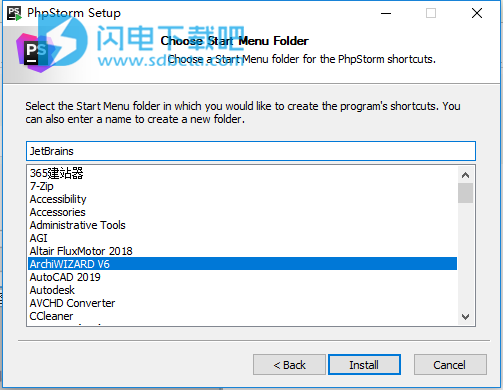This screenshot has width=503, height=390.
Task: Close the PhpStorm Setup window
Action: point(477,13)
